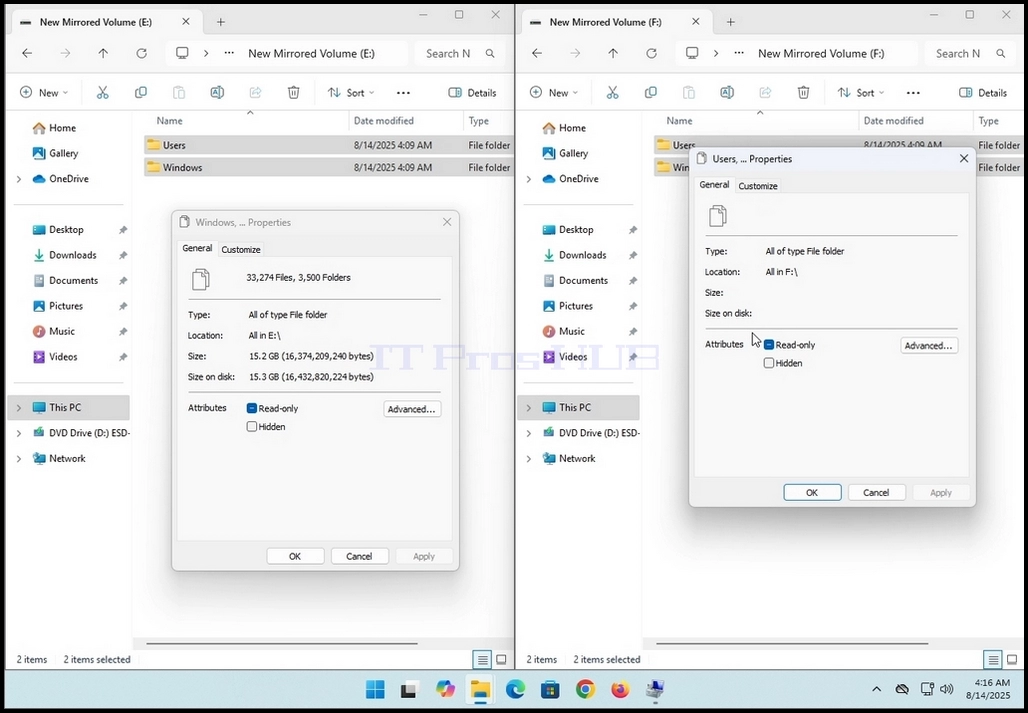Refresh the E: window
The image size is (1028, 713).
pyautogui.click(x=142, y=53)
